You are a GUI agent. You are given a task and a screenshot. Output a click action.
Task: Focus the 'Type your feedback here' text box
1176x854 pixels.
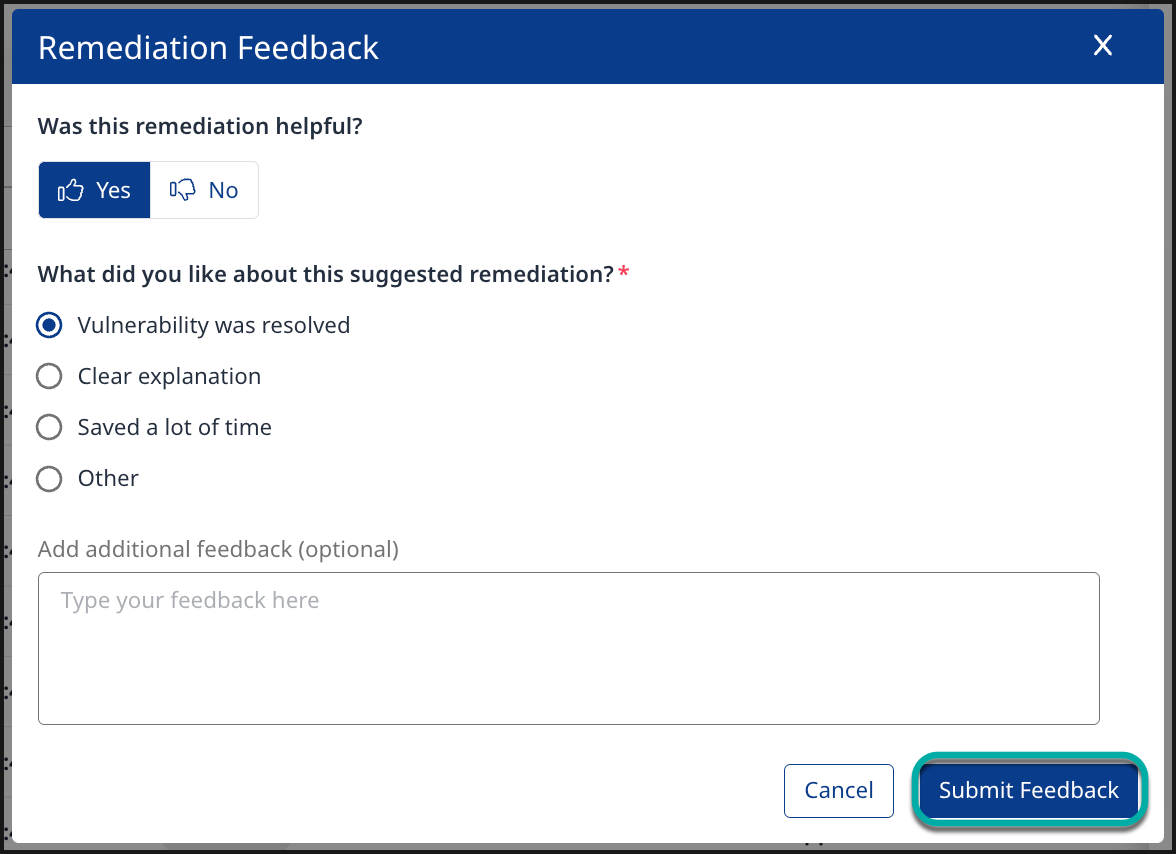pos(568,648)
